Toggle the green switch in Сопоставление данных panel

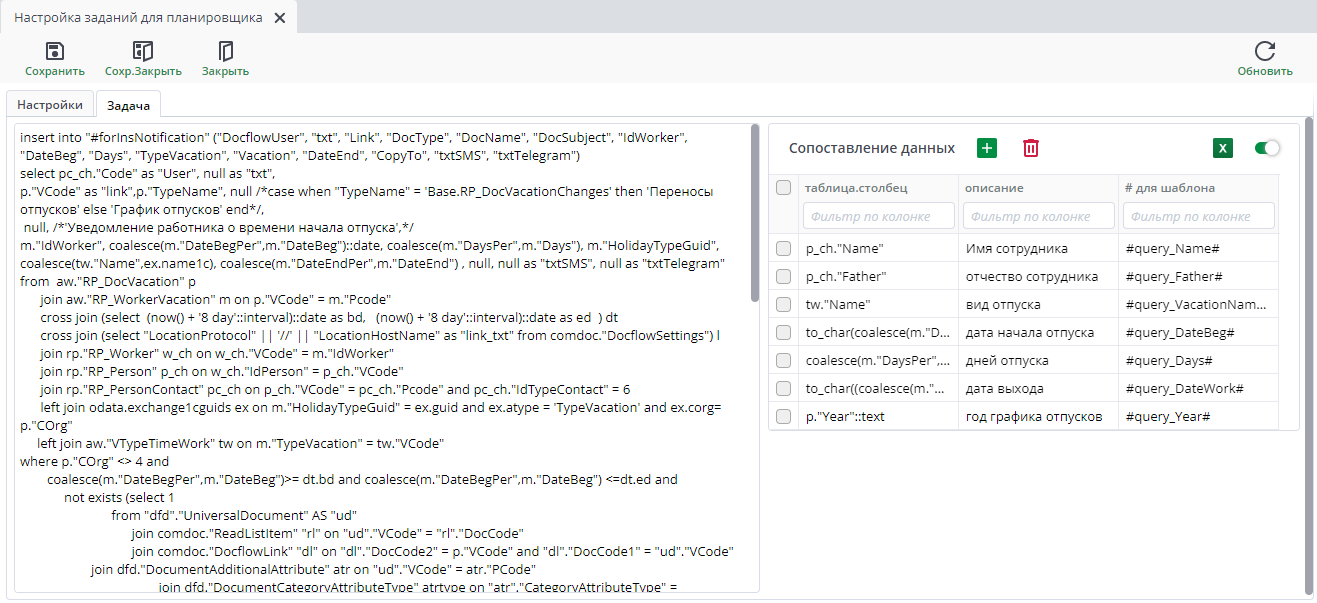(1266, 148)
